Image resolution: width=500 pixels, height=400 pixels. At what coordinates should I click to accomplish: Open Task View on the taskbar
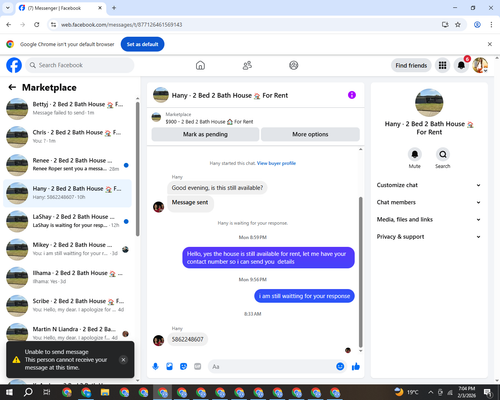(47, 392)
